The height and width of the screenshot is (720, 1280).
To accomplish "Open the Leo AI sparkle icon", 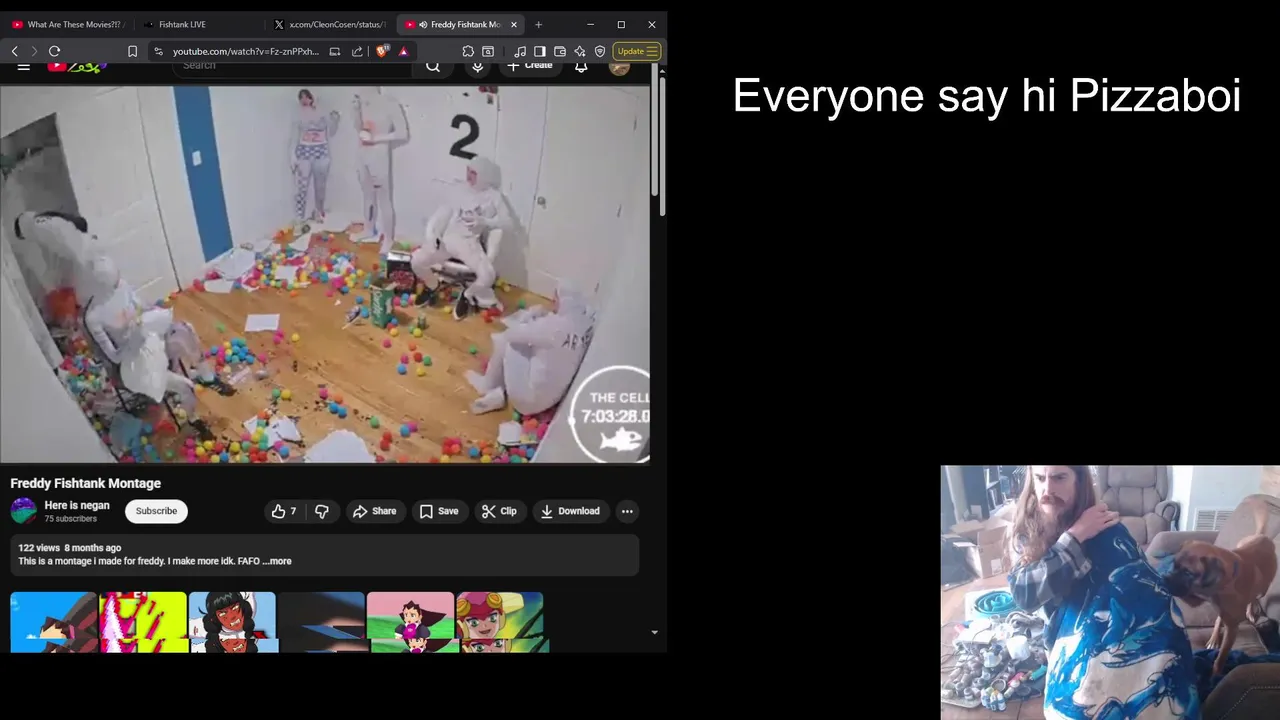I will pos(580,51).
